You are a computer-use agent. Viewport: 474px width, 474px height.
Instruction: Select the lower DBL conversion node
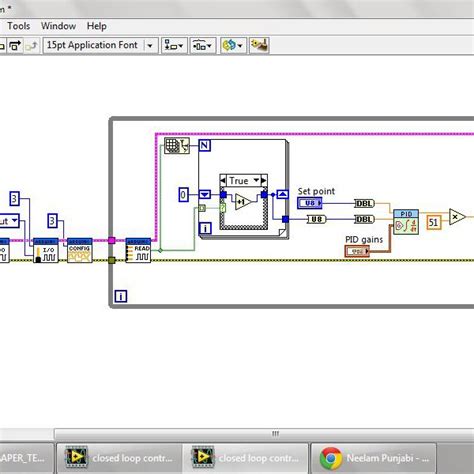pyautogui.click(x=364, y=219)
